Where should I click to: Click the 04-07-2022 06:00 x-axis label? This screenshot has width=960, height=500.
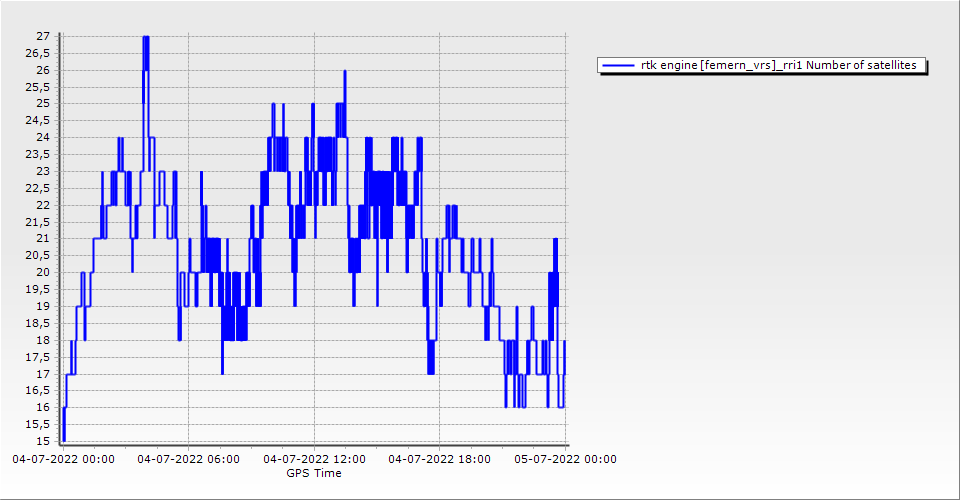(x=188, y=460)
